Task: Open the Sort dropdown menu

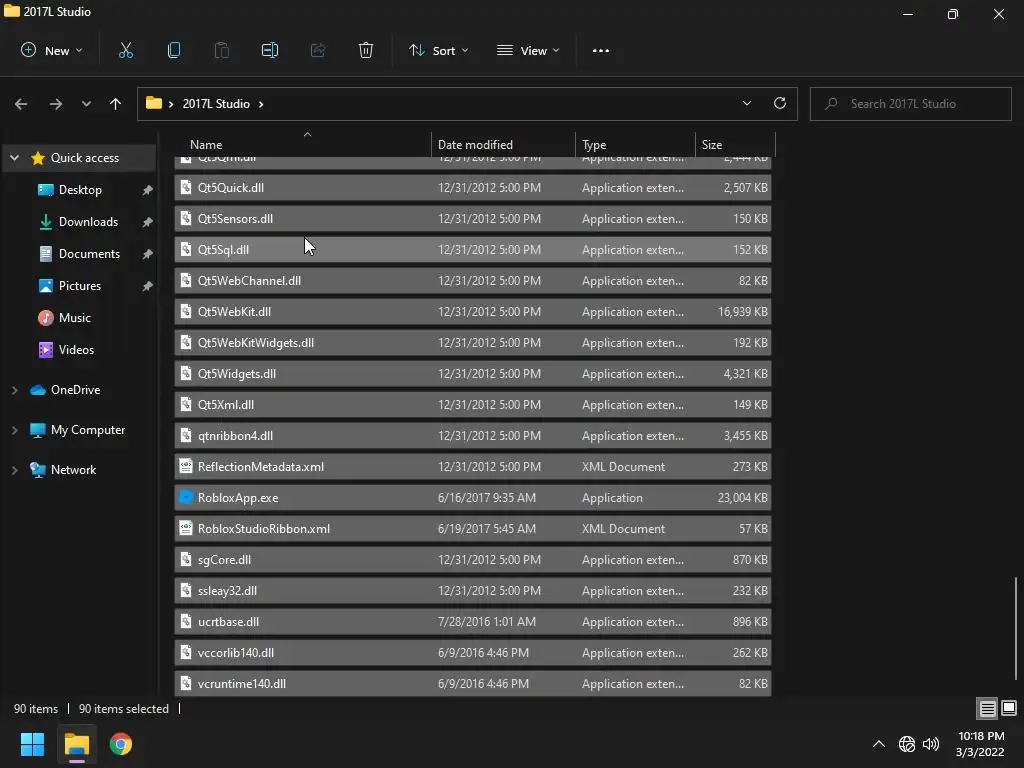Action: (x=439, y=50)
